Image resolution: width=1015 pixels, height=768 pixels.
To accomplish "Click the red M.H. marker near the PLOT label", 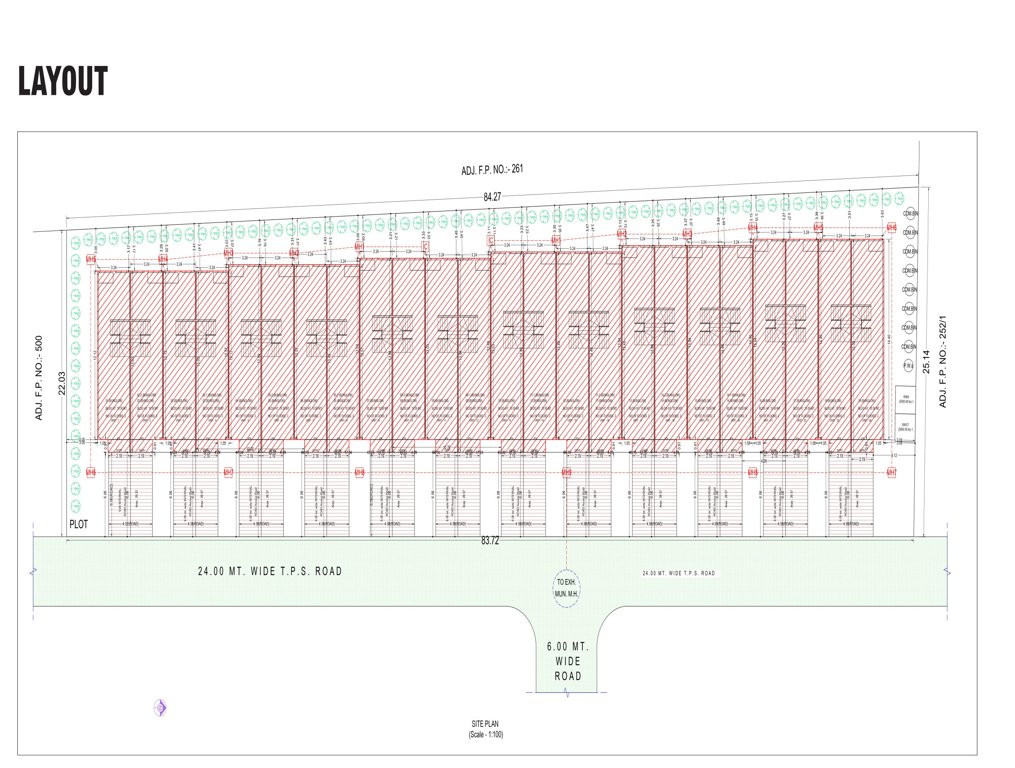I will coord(91,473).
